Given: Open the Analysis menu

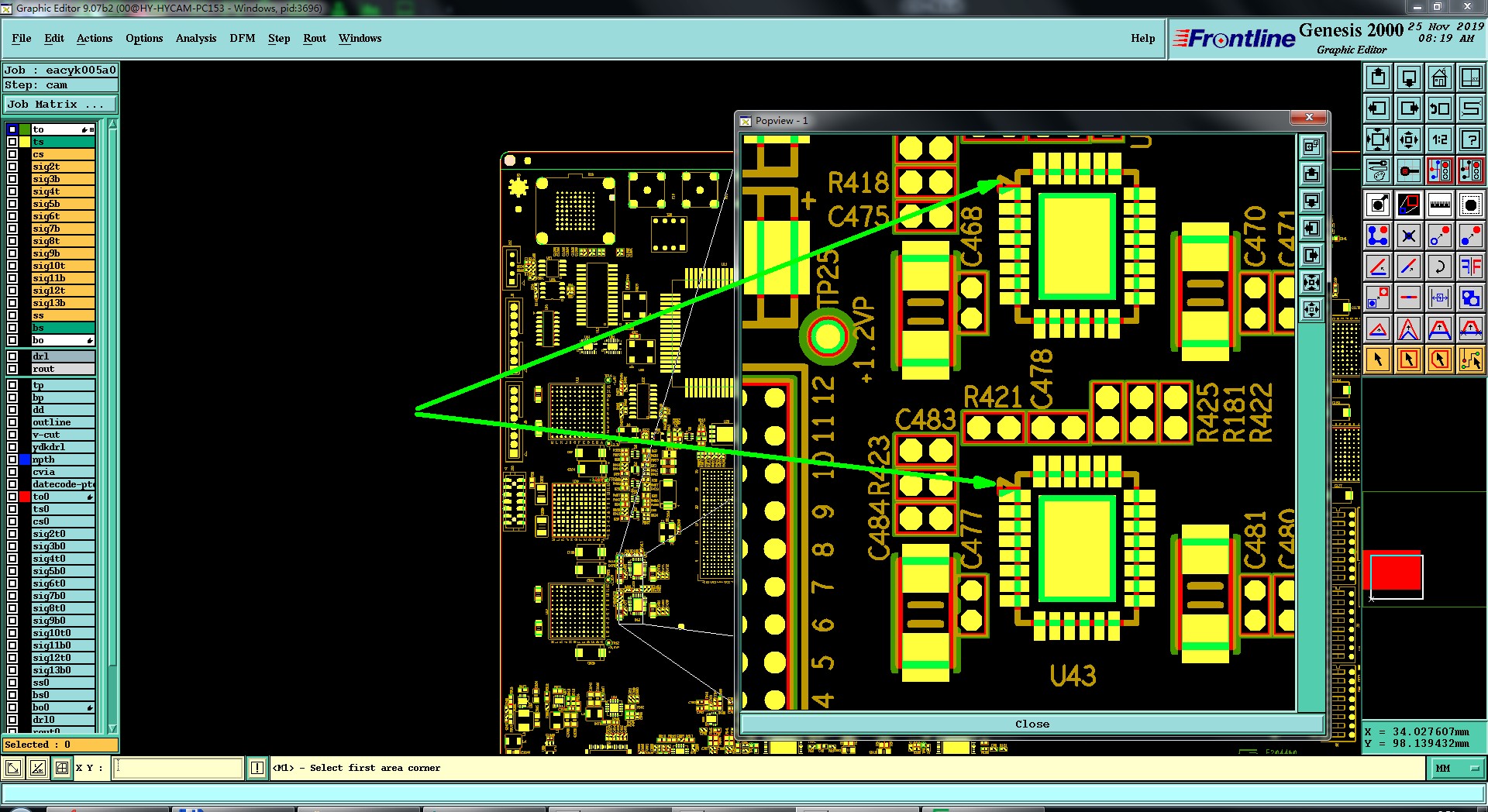Looking at the screenshot, I should coord(196,38).
